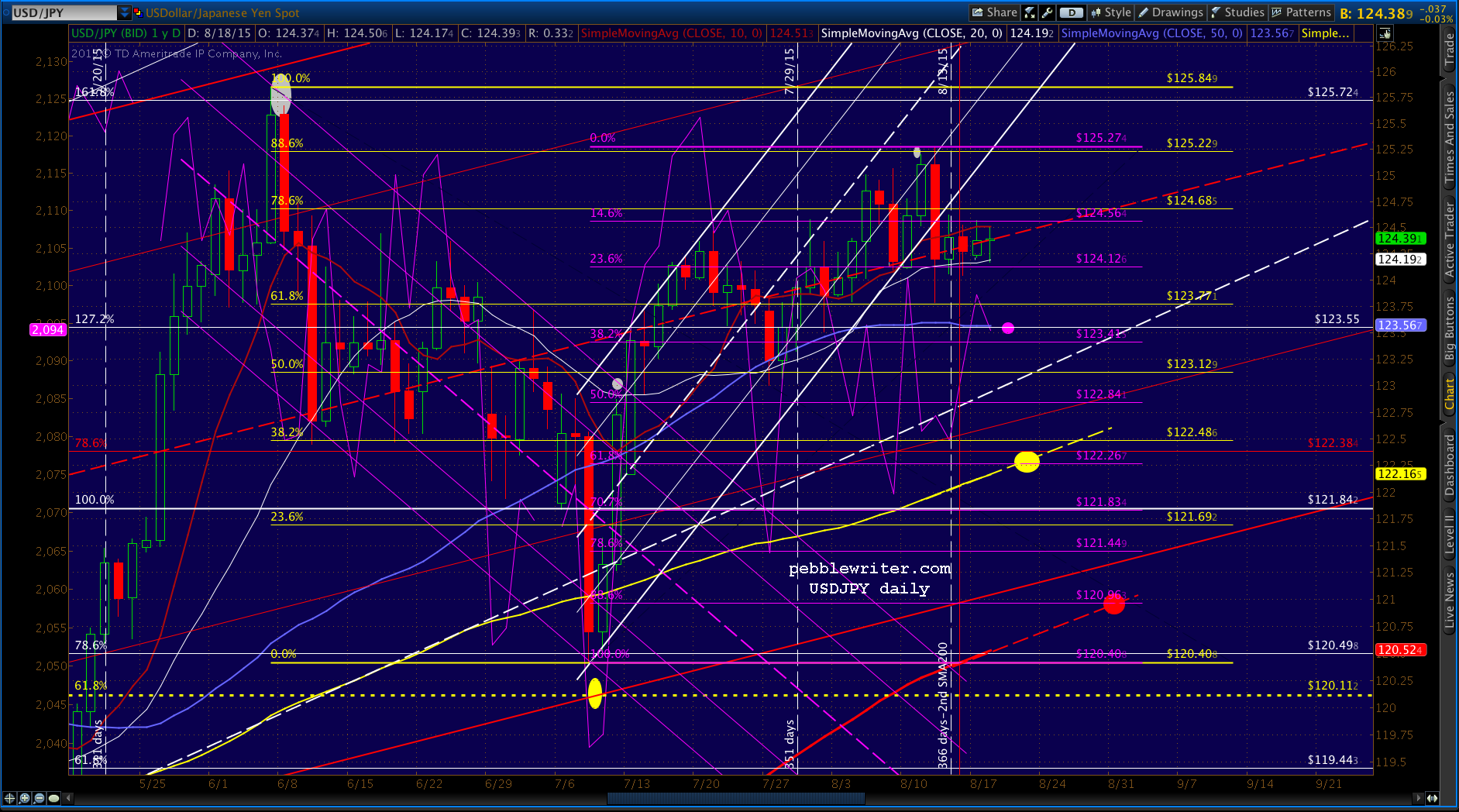Click the B: 124.389 bid quote

(x=1376, y=13)
